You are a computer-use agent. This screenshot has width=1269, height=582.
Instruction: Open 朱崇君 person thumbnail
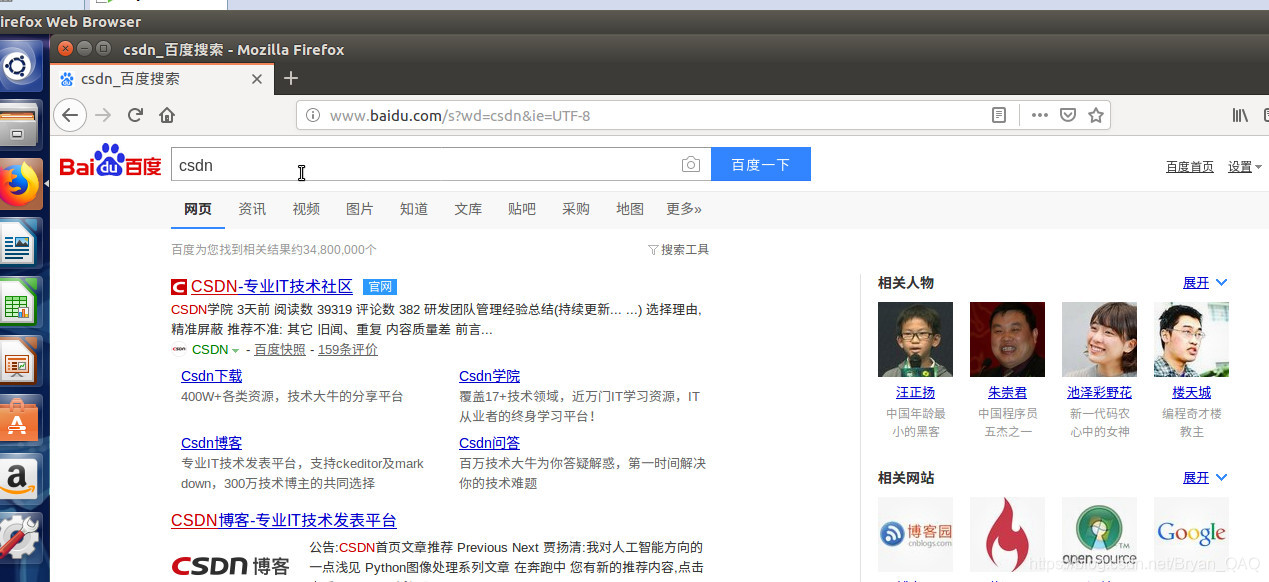1007,340
